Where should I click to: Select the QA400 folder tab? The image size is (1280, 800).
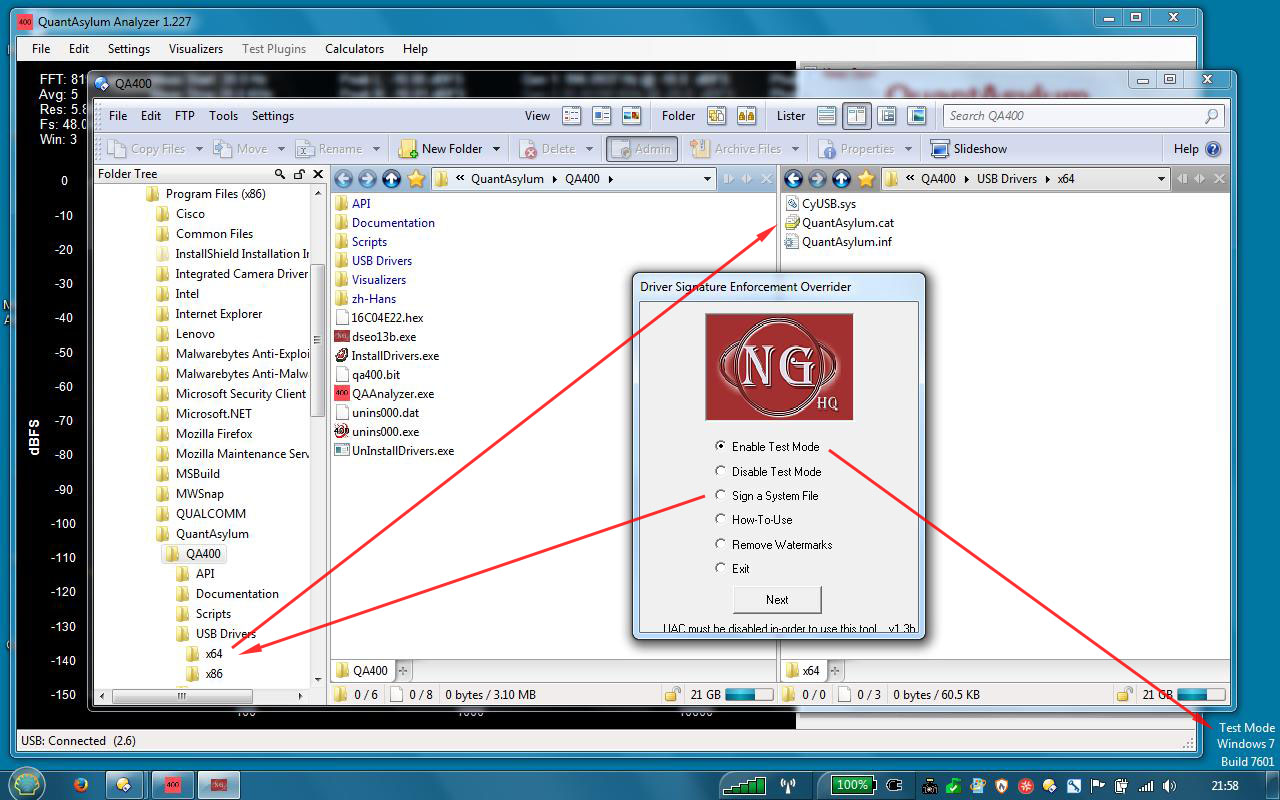[362, 670]
